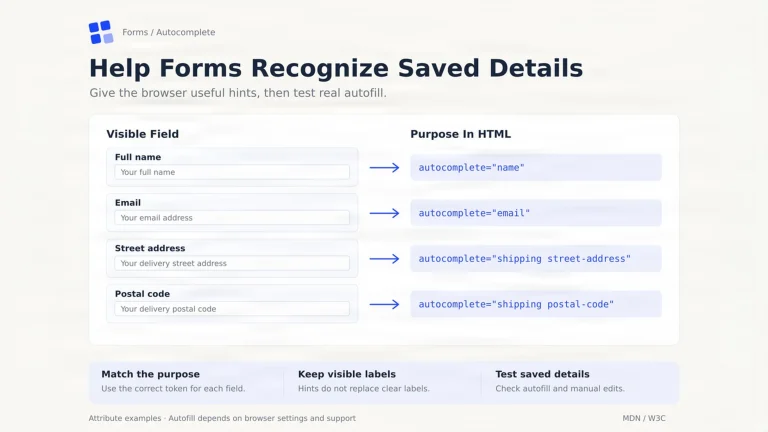The width and height of the screenshot is (768, 432).
Task: Select the shipping street-address code snippet
Action: click(x=536, y=259)
